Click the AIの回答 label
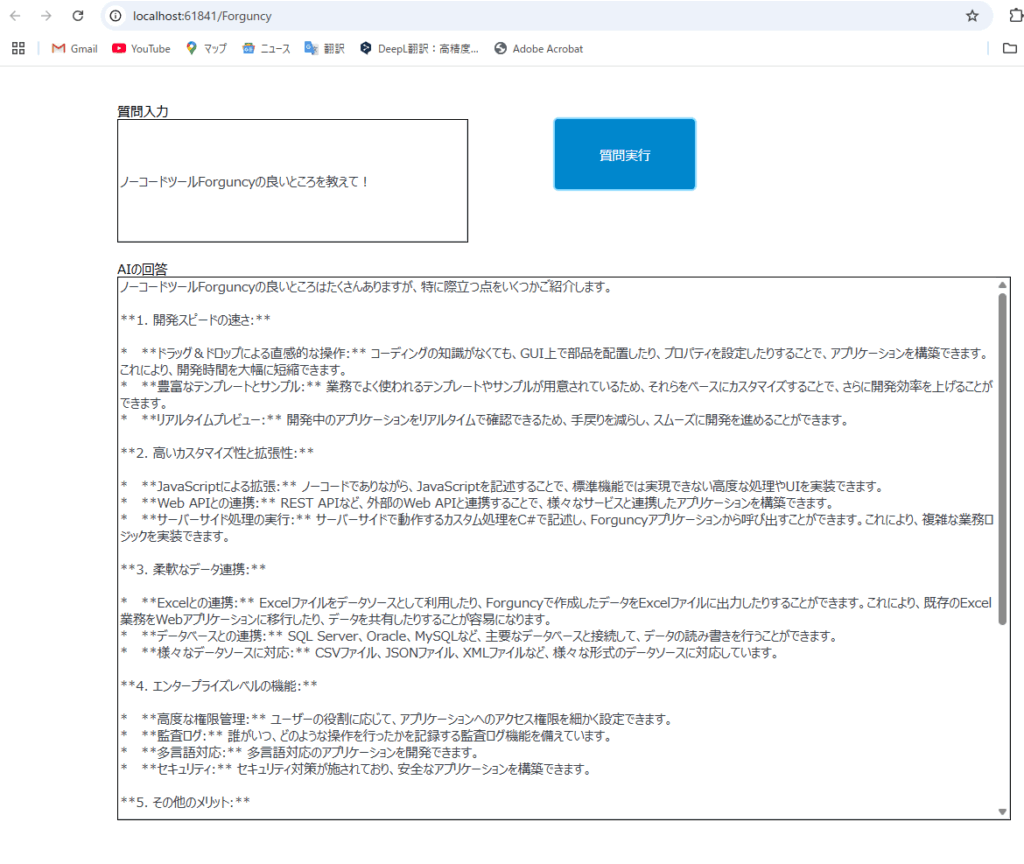Image resolution: width=1024 pixels, height=864 pixels. pos(142,269)
